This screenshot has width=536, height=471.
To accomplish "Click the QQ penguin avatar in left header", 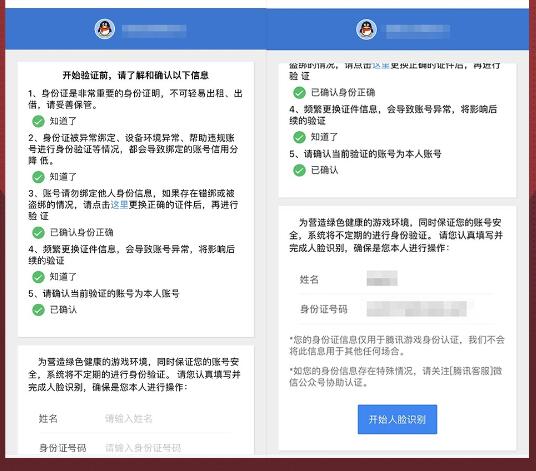I will (x=105, y=29).
